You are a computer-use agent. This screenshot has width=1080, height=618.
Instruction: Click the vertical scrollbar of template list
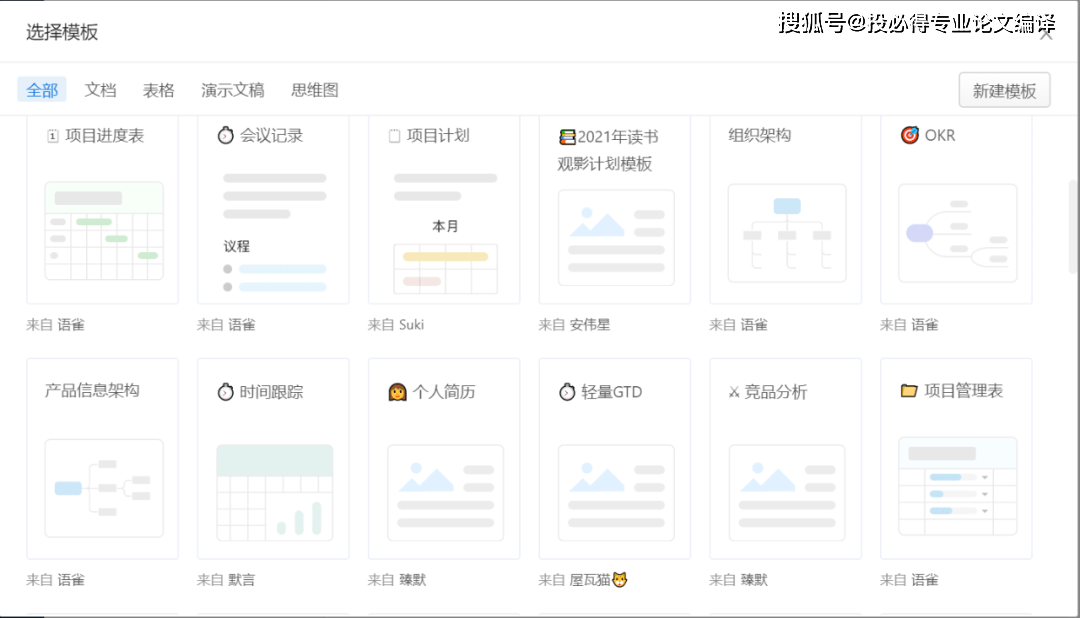[x=1073, y=230]
